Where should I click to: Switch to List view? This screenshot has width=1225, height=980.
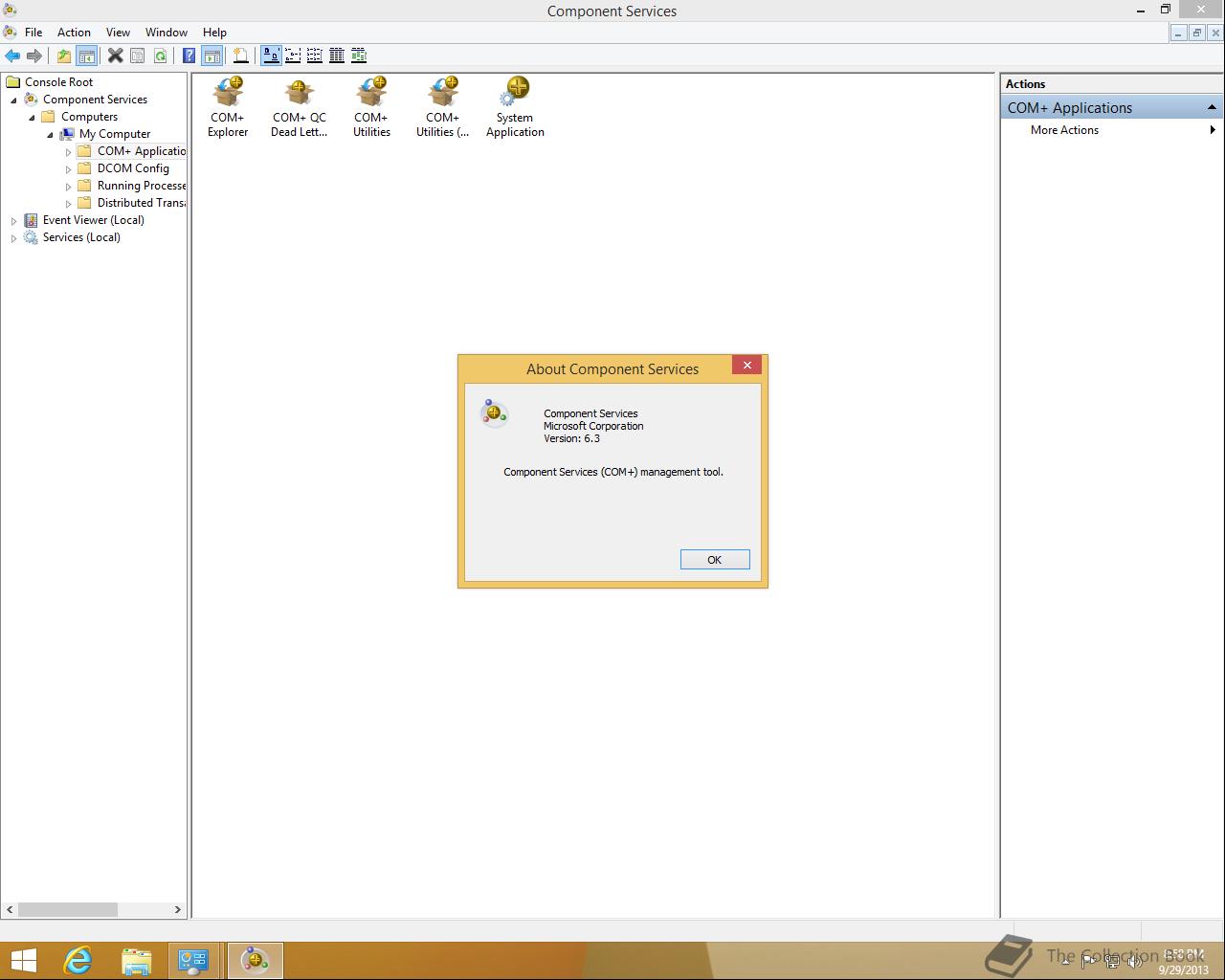[x=315, y=56]
